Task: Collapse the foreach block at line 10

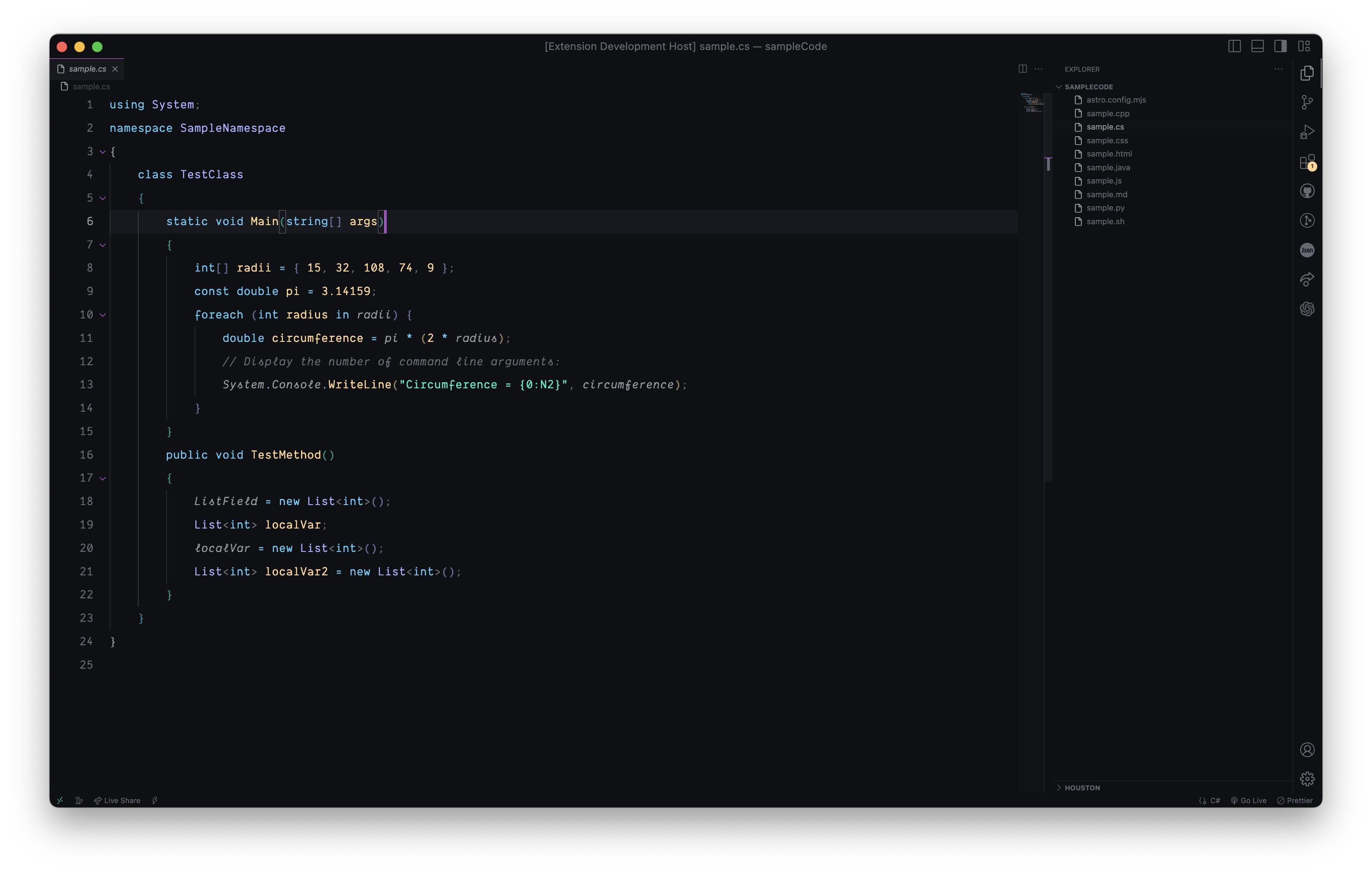Action: [x=103, y=315]
